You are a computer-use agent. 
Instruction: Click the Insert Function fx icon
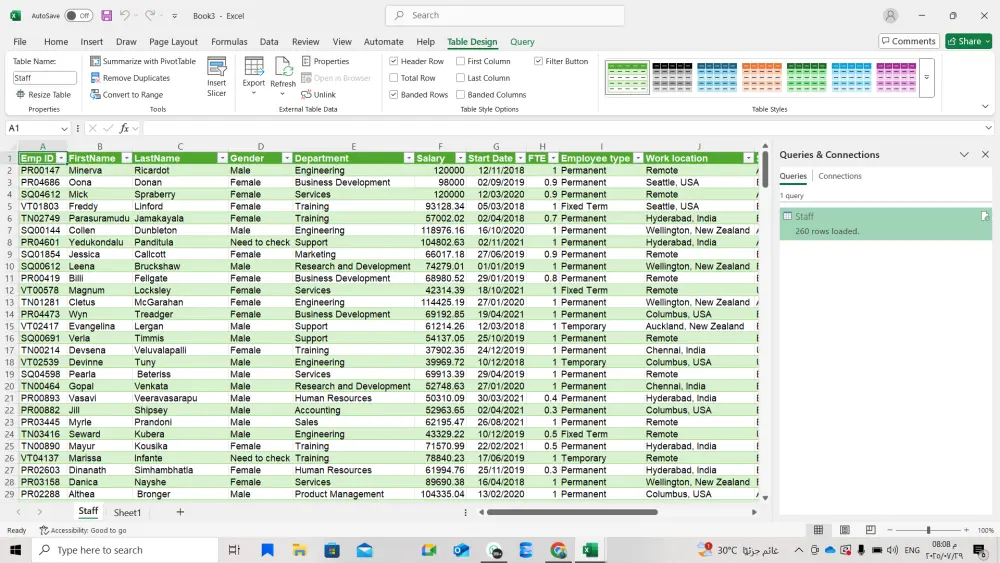coord(124,128)
